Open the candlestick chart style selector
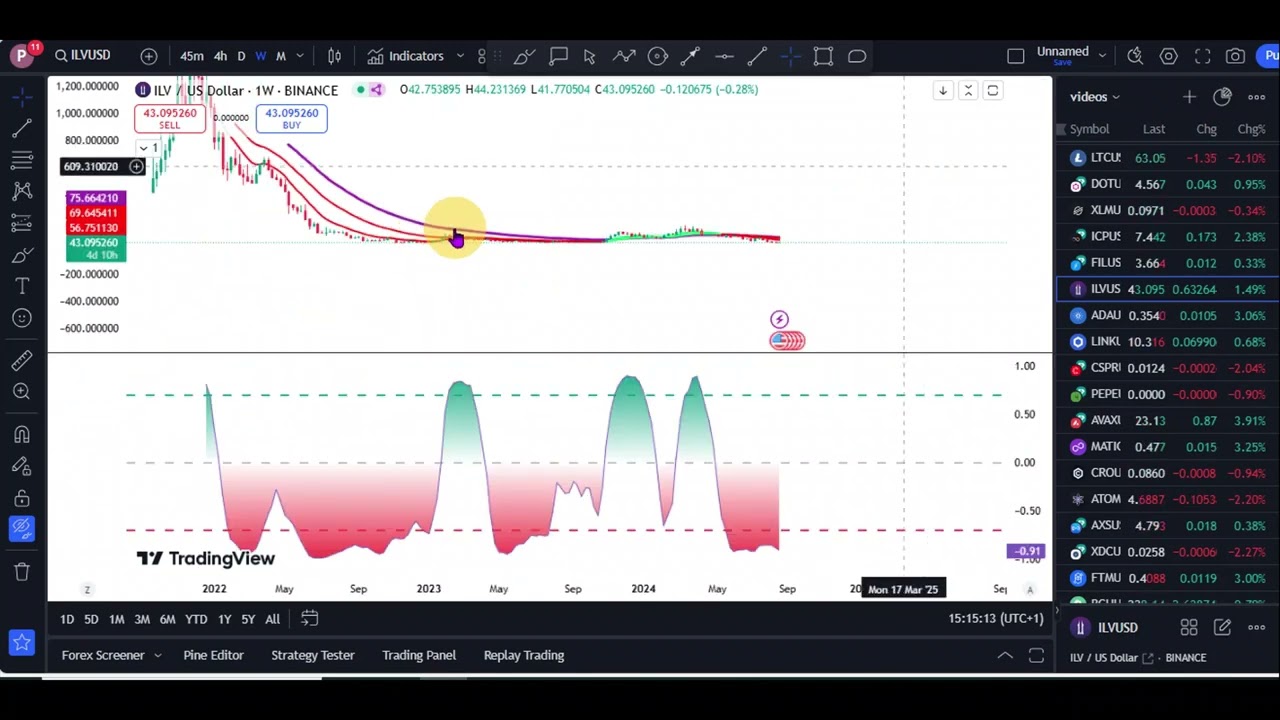This screenshot has width=1280, height=720. [335, 56]
